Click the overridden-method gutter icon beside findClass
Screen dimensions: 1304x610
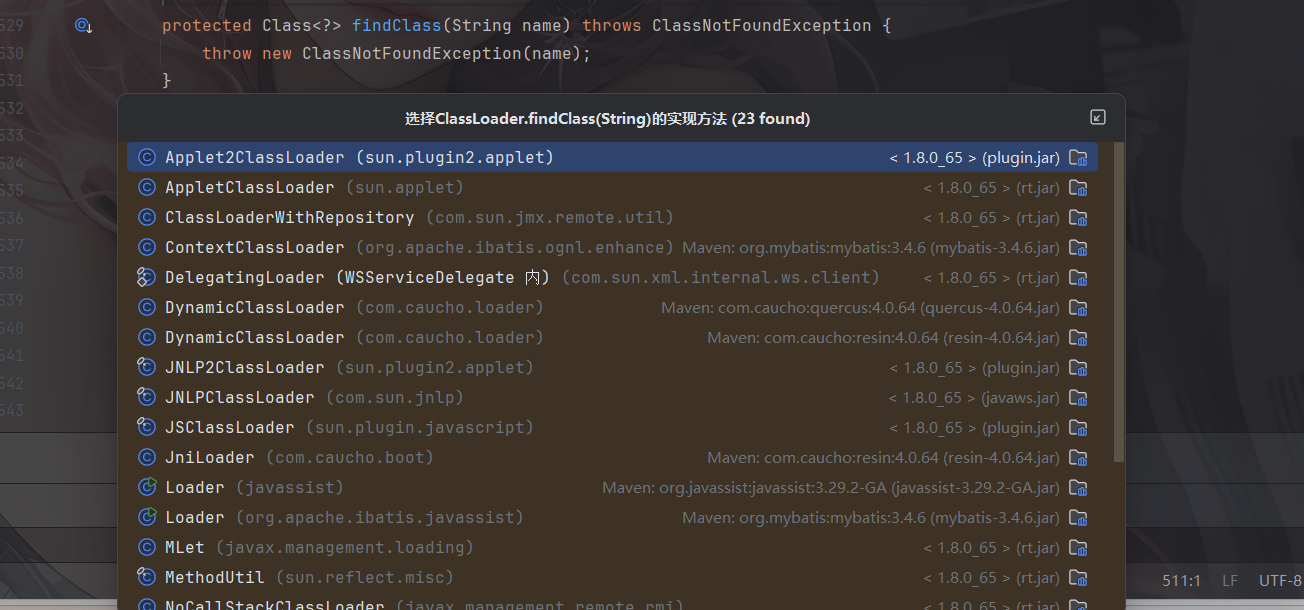pyautogui.click(x=83, y=26)
